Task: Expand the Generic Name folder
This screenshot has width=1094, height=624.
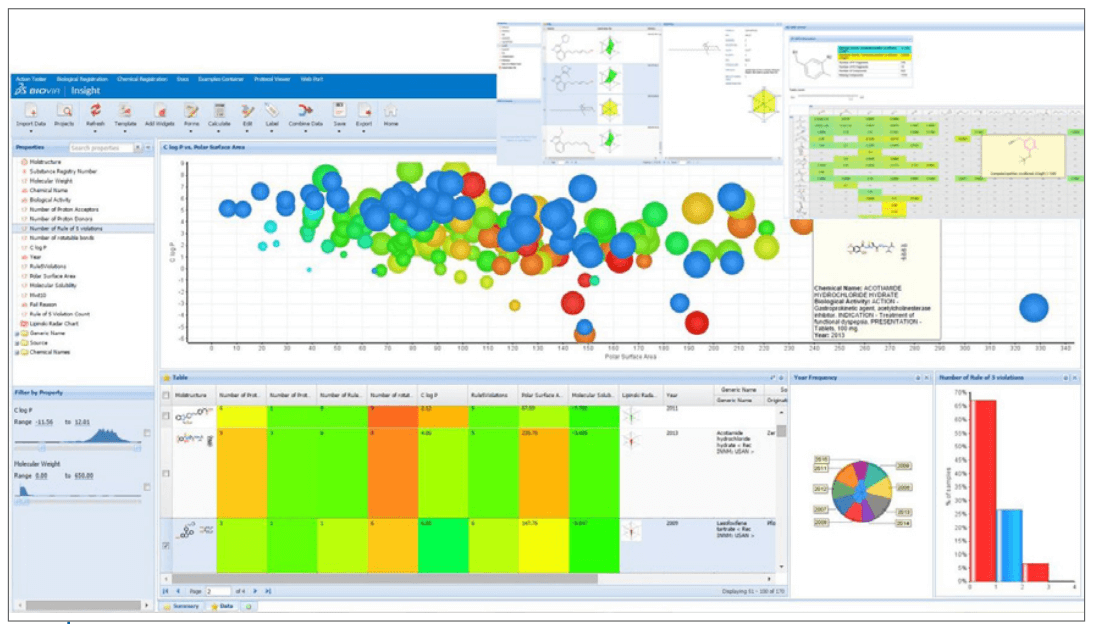Action: pyautogui.click(x=17, y=334)
